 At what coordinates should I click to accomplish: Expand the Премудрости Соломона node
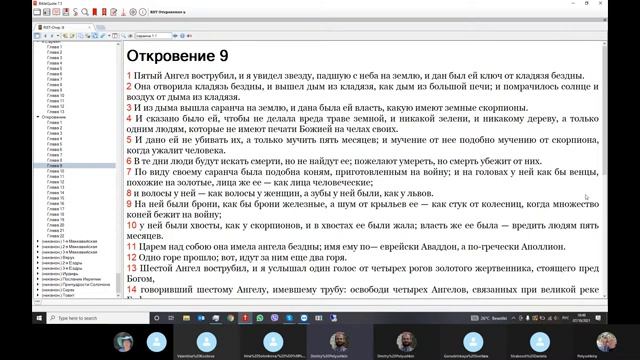(38, 284)
